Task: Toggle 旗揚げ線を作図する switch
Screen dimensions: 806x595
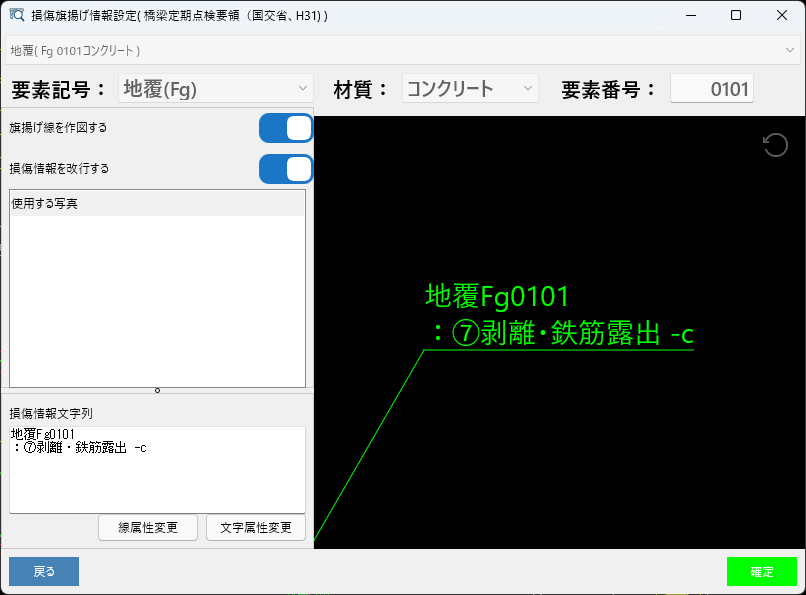Action: tap(286, 128)
